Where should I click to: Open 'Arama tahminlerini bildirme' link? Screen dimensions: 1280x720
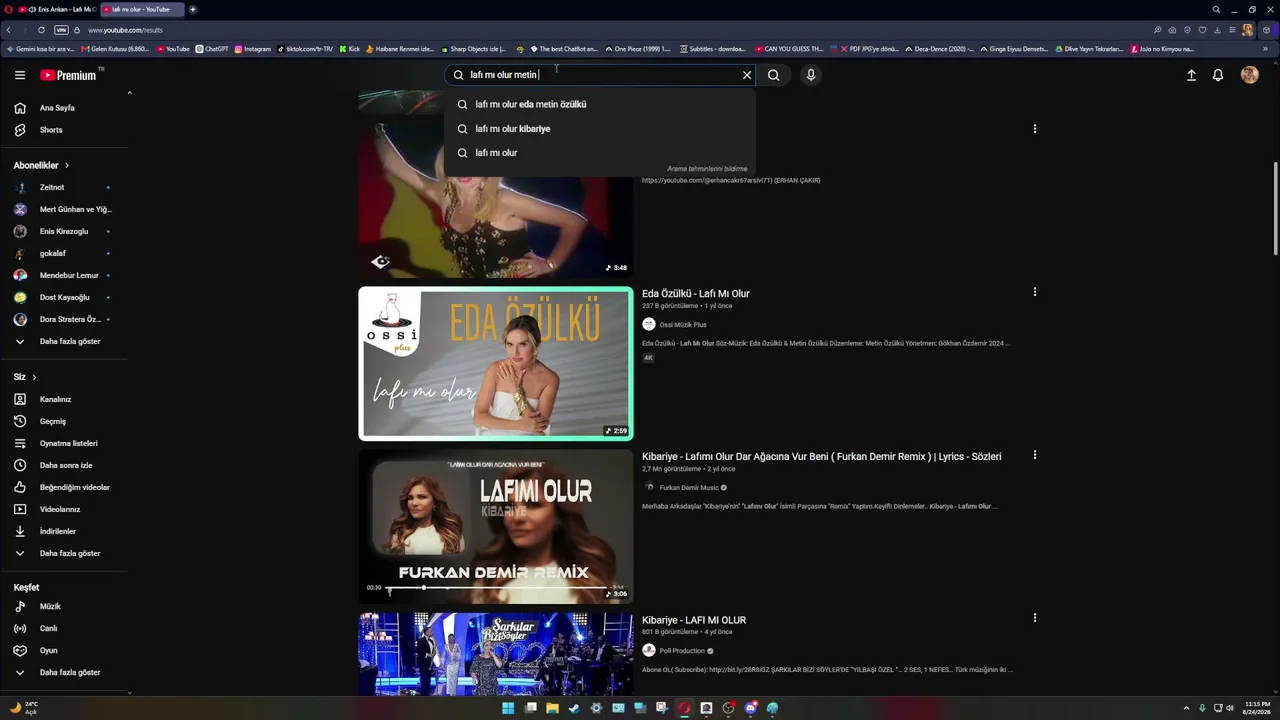click(707, 169)
